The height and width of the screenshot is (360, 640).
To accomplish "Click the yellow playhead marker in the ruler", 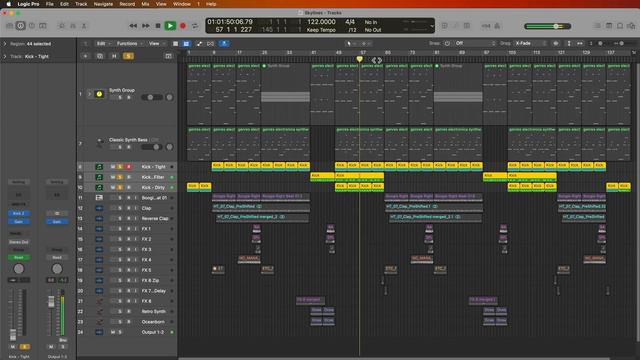I will [x=360, y=60].
